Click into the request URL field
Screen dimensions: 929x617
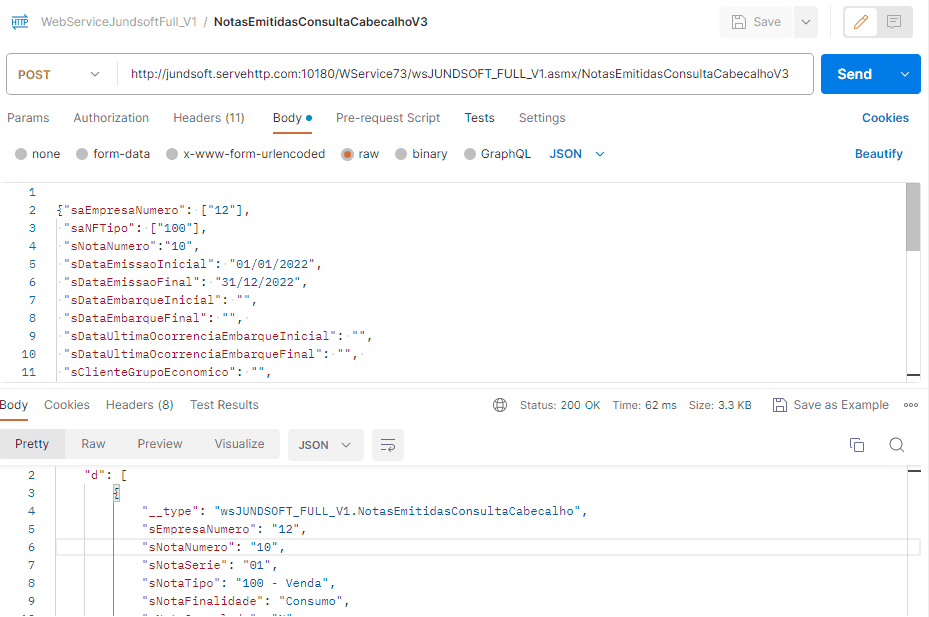tap(460, 74)
